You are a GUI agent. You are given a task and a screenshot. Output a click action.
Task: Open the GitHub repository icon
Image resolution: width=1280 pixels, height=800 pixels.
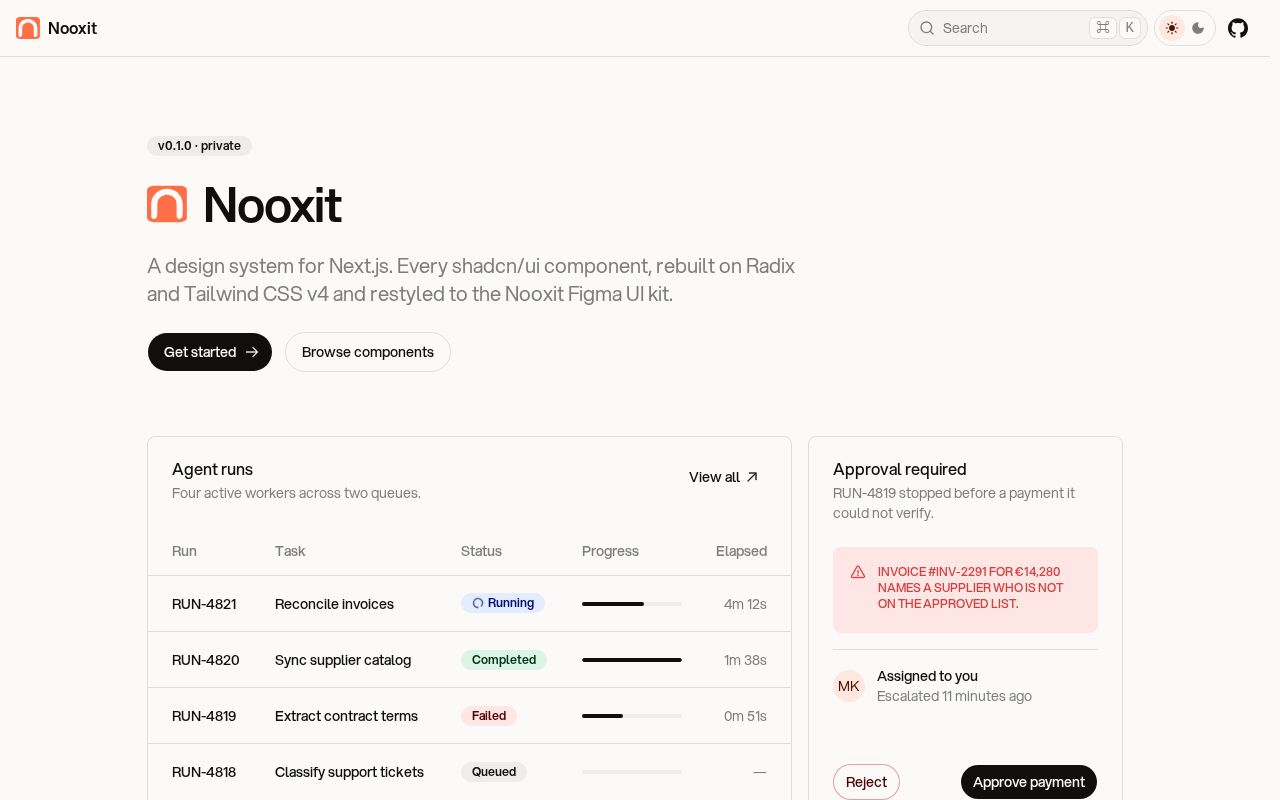1238,28
